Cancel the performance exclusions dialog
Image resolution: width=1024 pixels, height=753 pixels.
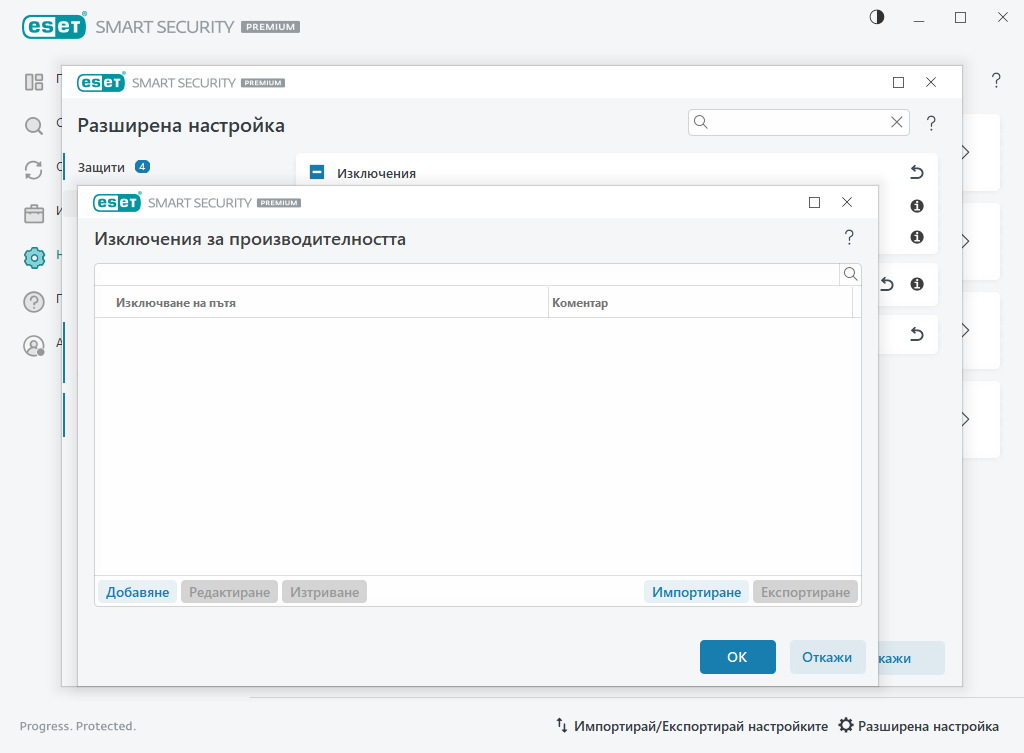coord(827,657)
